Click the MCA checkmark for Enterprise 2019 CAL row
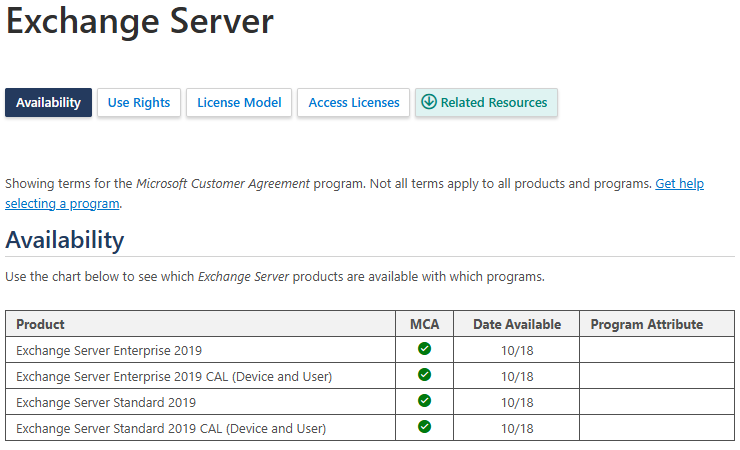 [424, 375]
